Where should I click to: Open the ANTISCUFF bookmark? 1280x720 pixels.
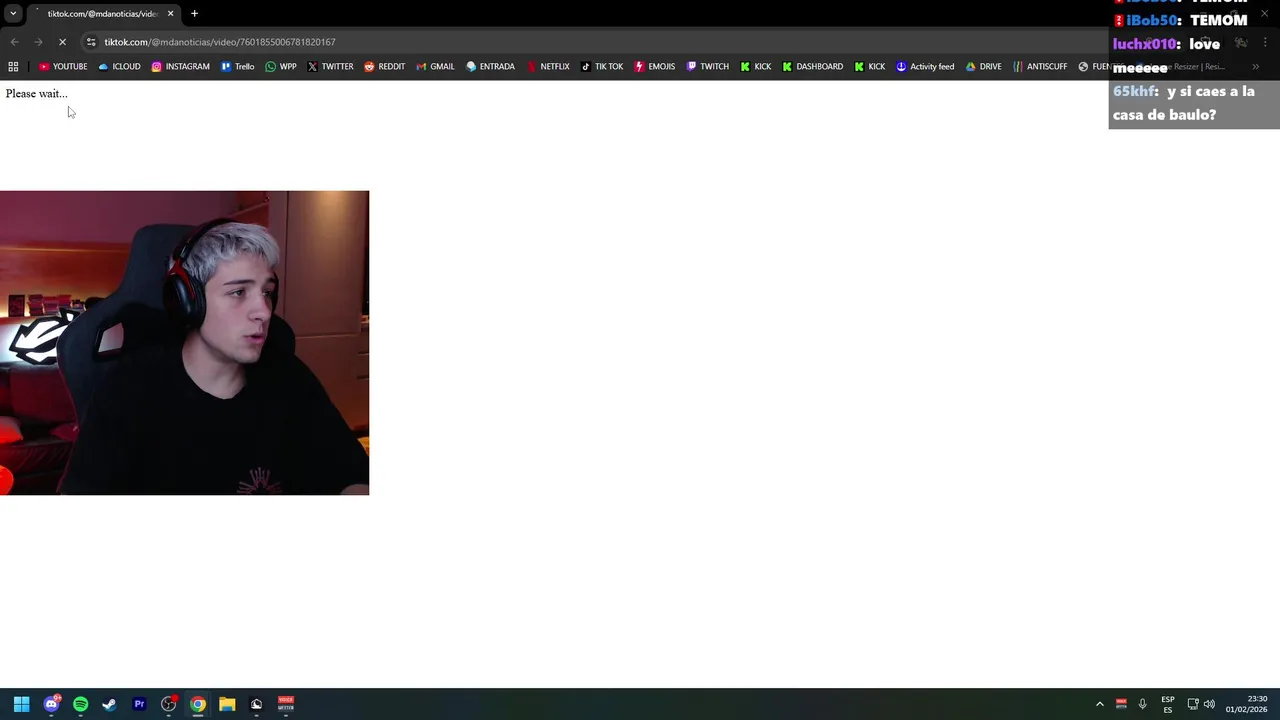tap(1039, 67)
